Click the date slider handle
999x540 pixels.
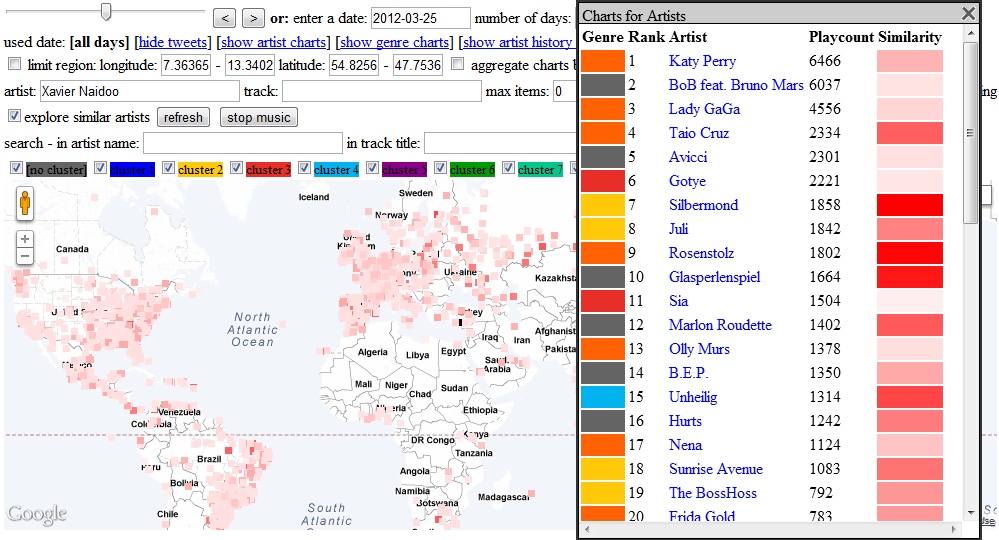(x=106, y=11)
